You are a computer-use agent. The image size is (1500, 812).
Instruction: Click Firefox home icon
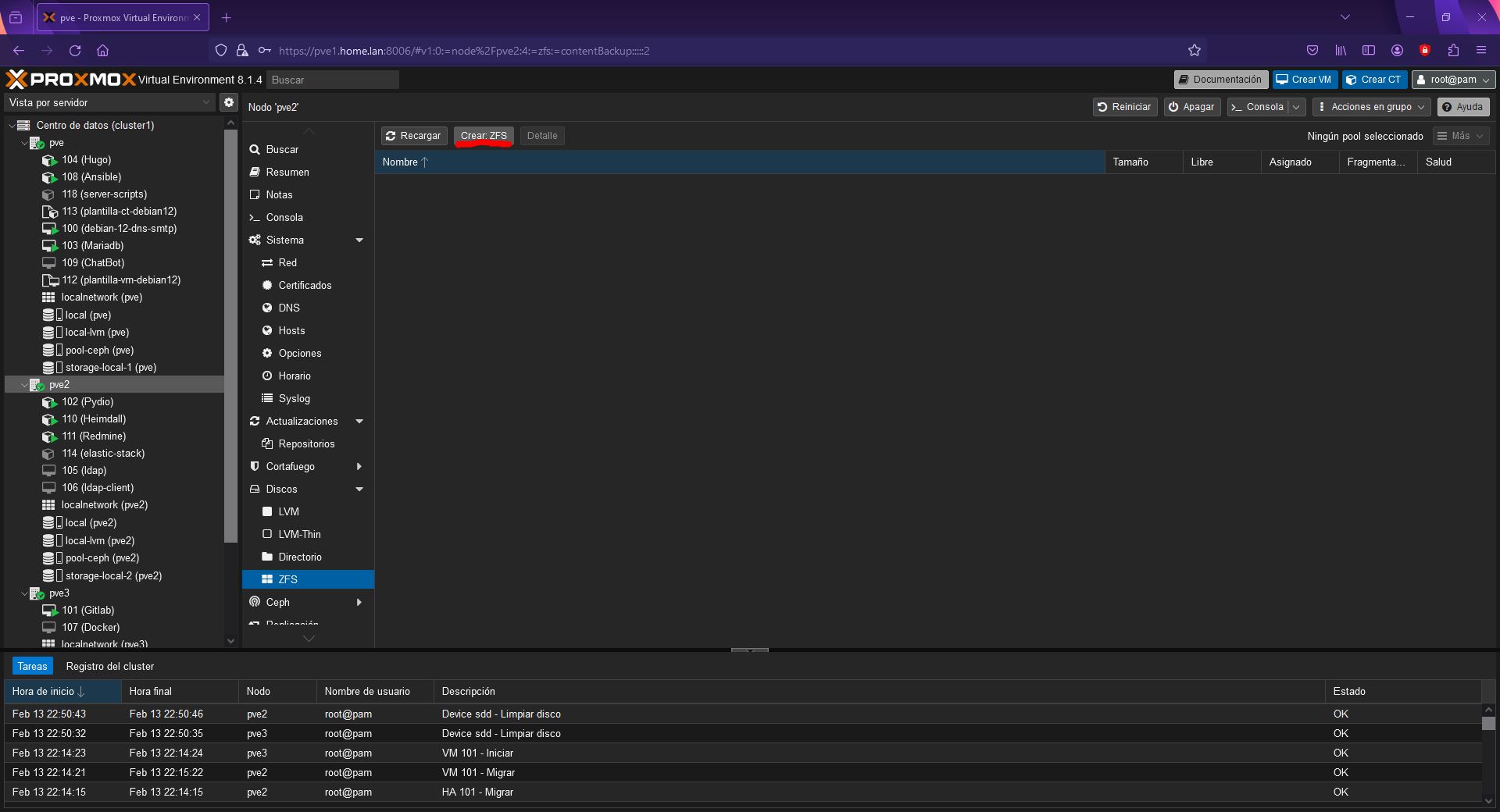pos(102,51)
